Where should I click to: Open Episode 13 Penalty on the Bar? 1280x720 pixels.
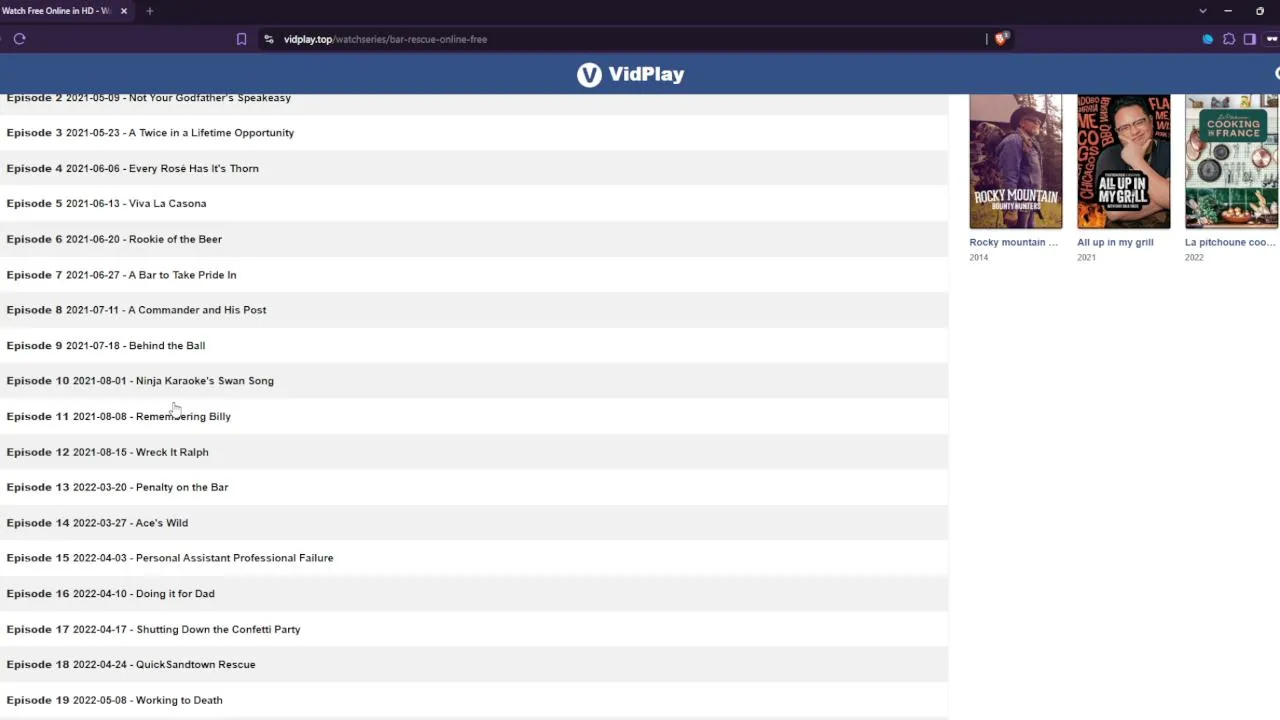pyautogui.click(x=474, y=488)
